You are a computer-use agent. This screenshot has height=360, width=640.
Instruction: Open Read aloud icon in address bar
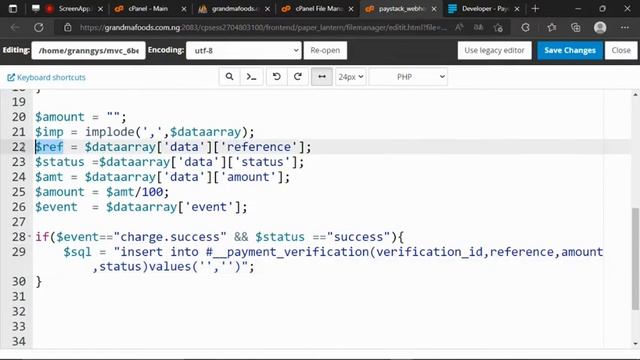(x=460, y=28)
